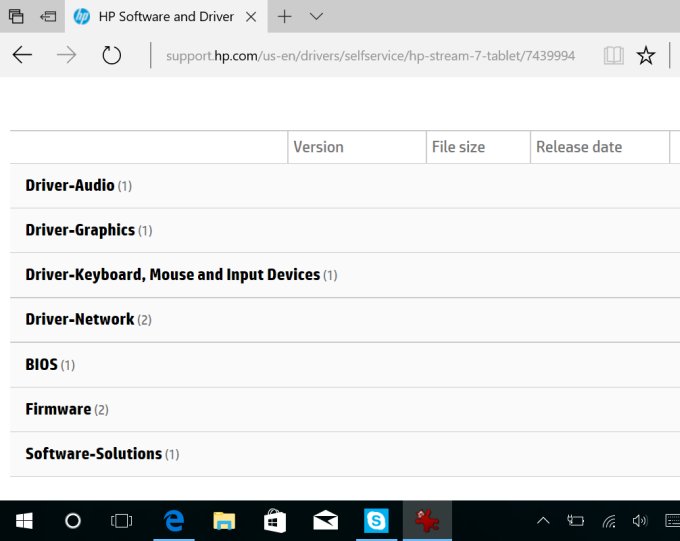Click the set tabs aside icon

[48, 16]
